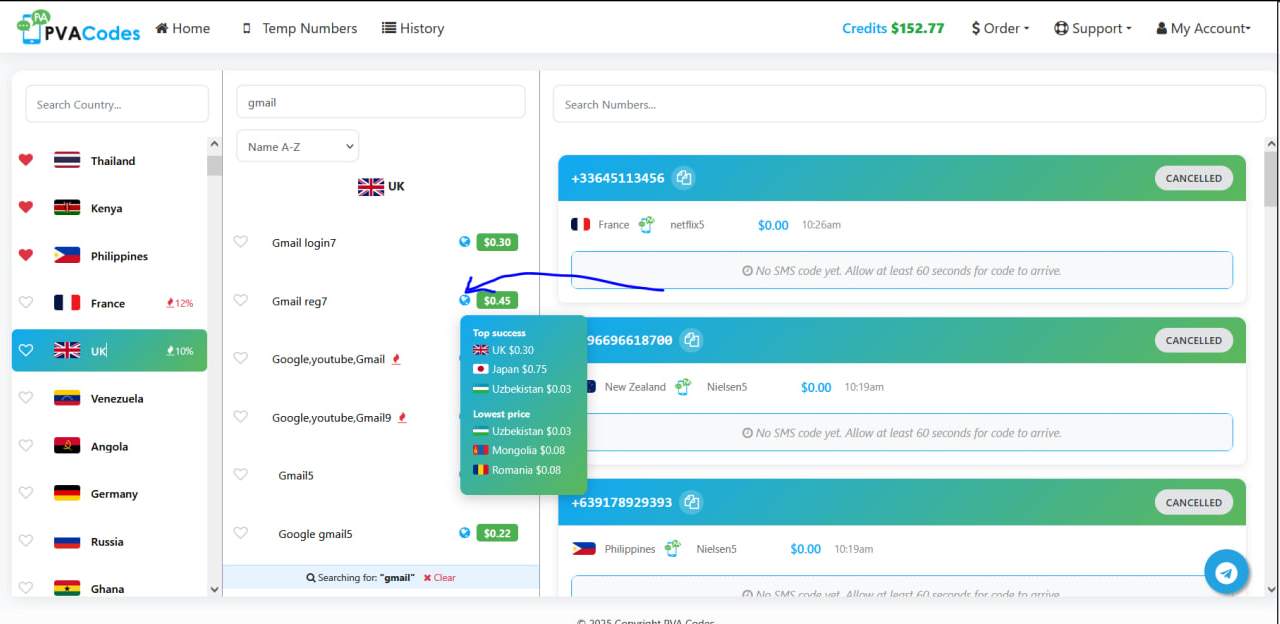This screenshot has height=624, width=1280.
Task: Click the green icon next to netflix5
Action: point(647,224)
